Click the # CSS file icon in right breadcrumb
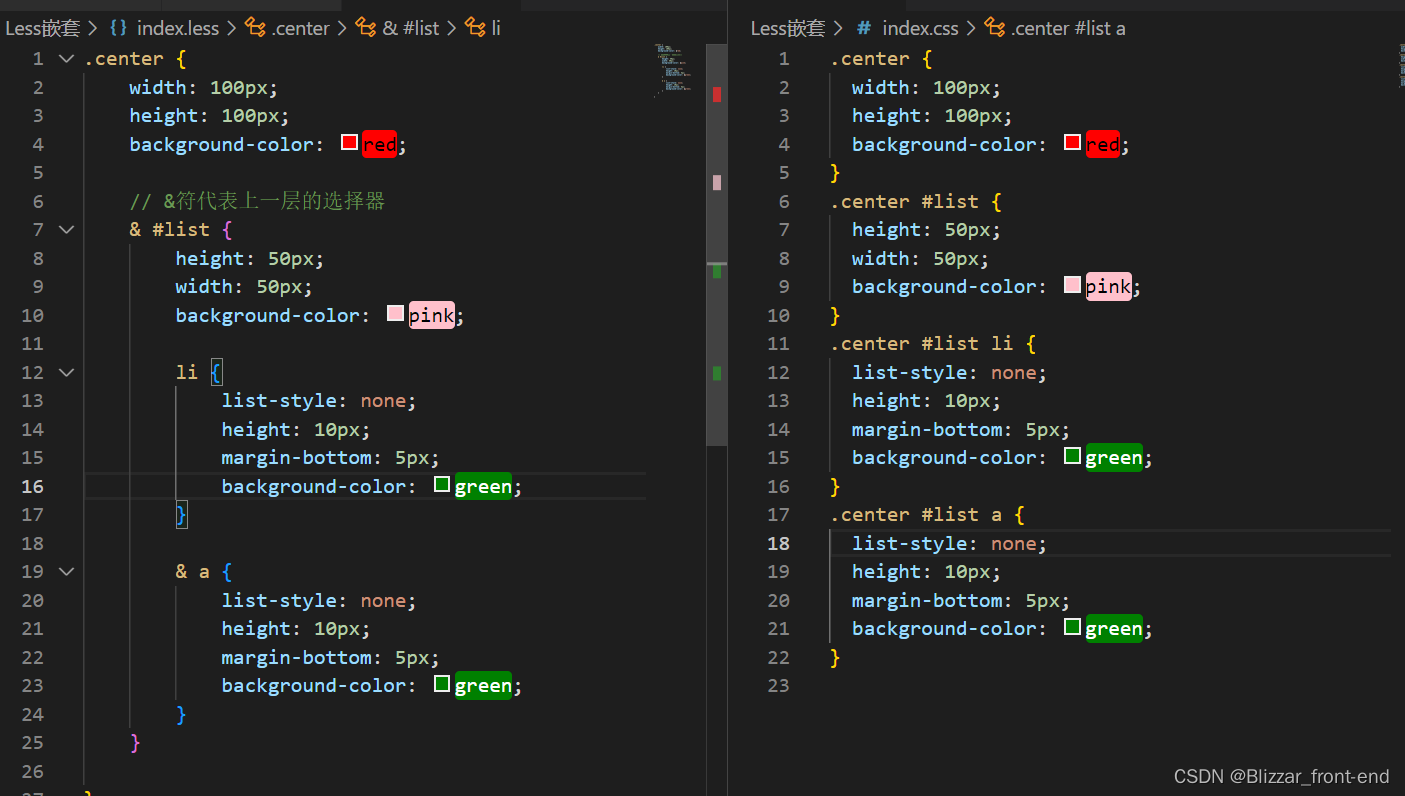 pyautogui.click(x=864, y=28)
